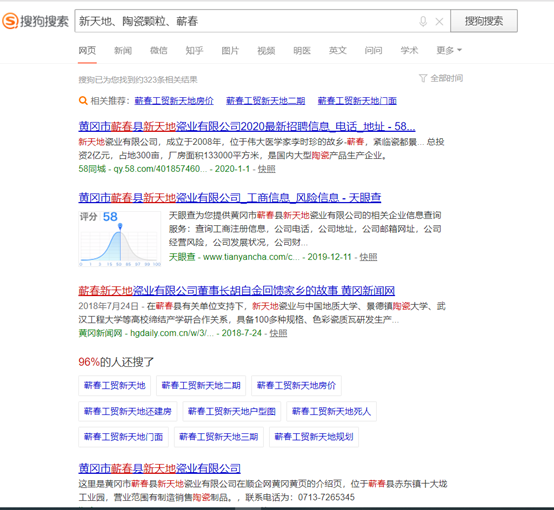Open 快照 for the 黄冈新闻网 result

pos(278,333)
